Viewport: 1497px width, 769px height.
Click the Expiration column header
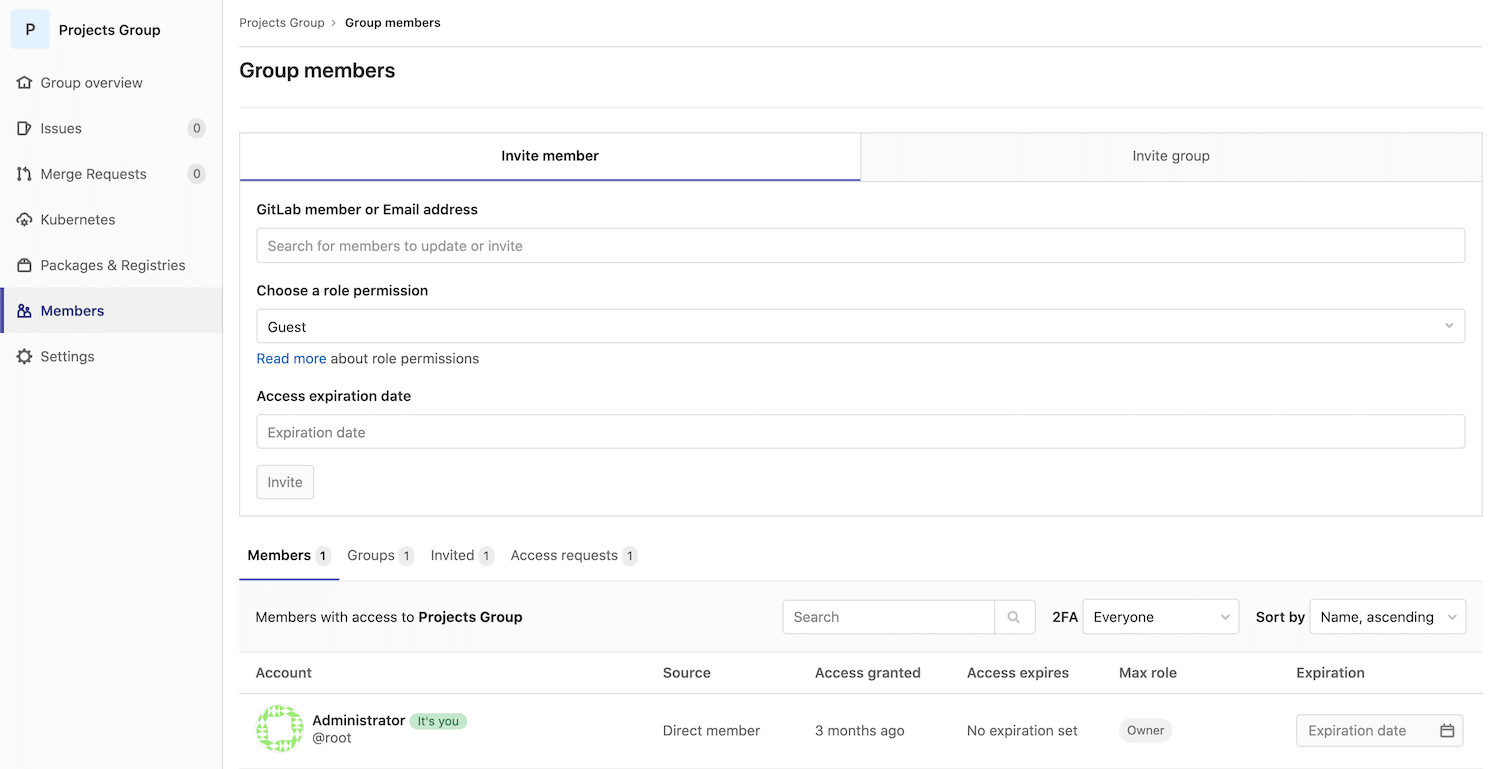tap(1330, 673)
